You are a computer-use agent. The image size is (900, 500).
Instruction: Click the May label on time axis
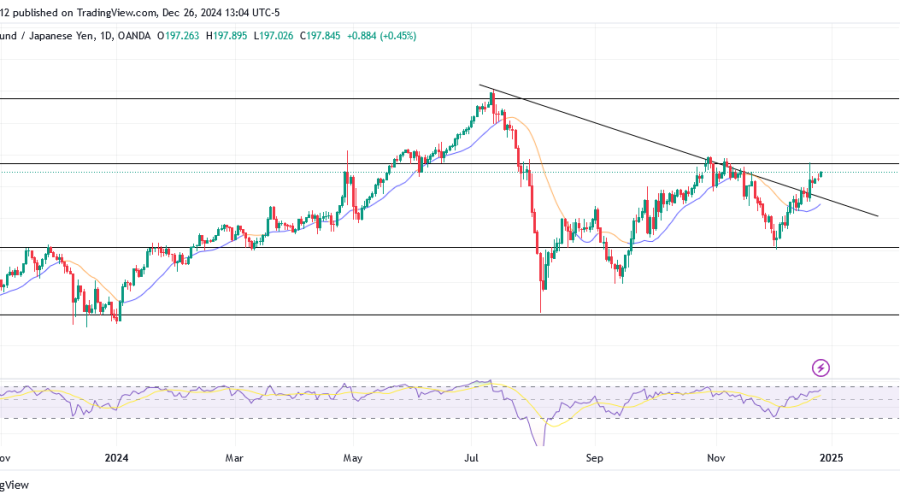[352, 458]
